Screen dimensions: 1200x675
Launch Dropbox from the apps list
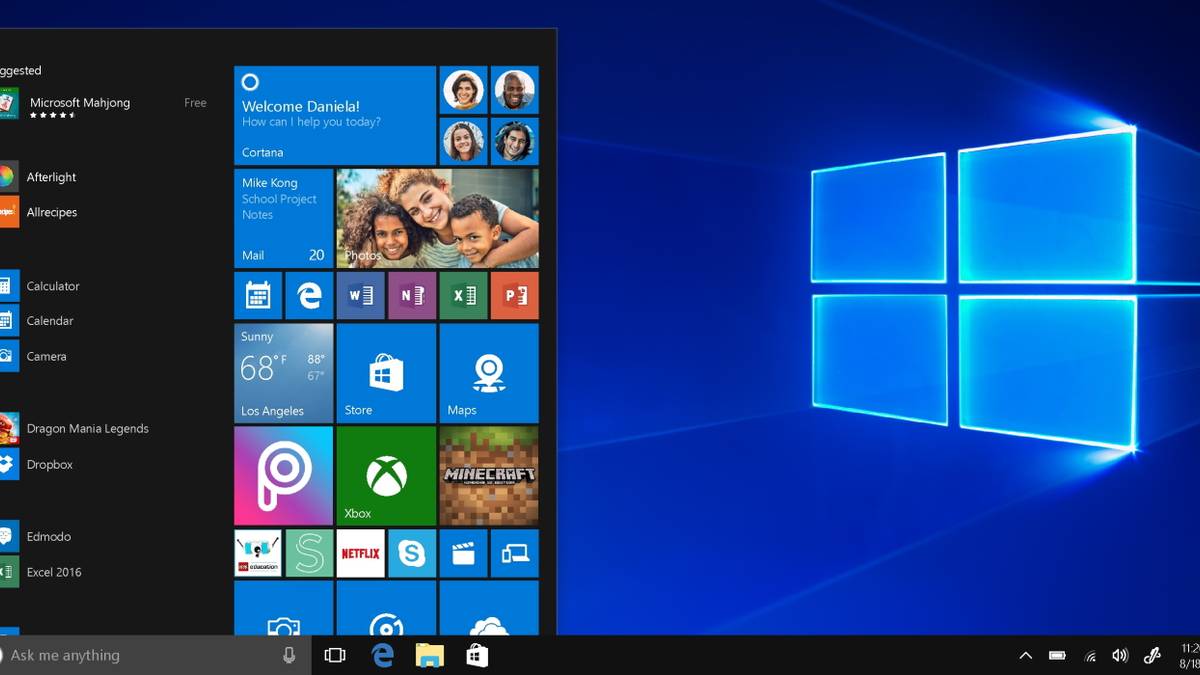point(48,464)
